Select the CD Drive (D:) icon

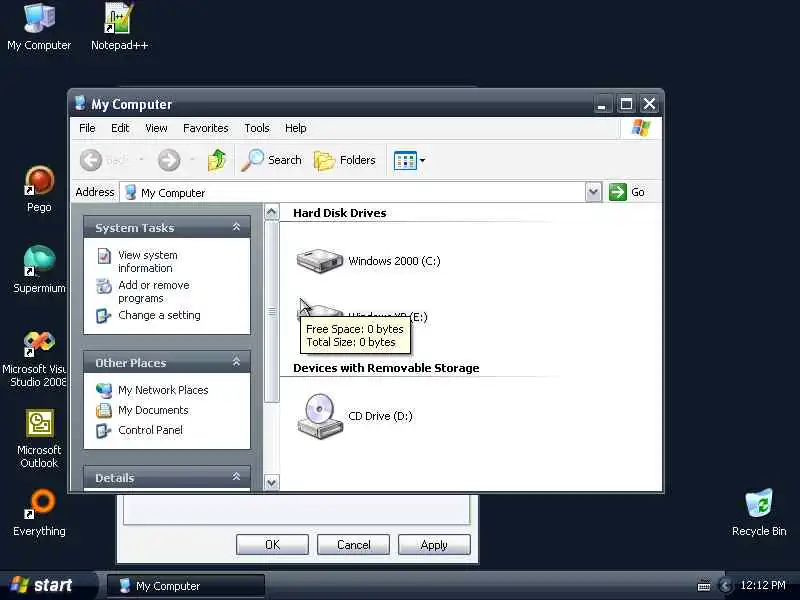(320, 416)
